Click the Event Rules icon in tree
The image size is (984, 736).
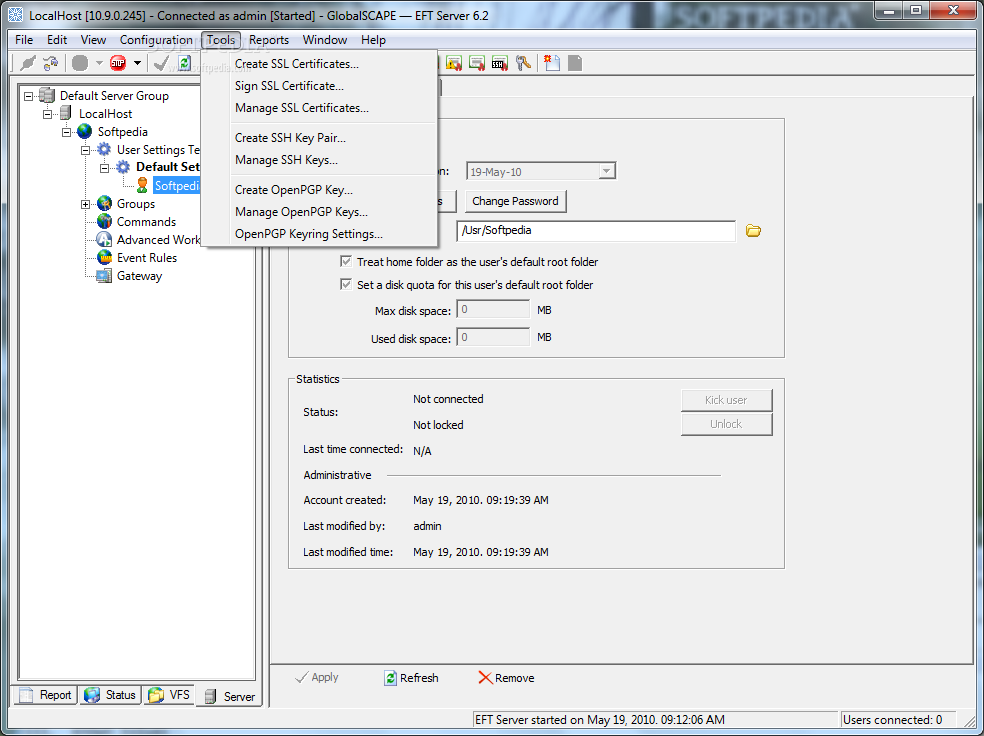(104, 258)
